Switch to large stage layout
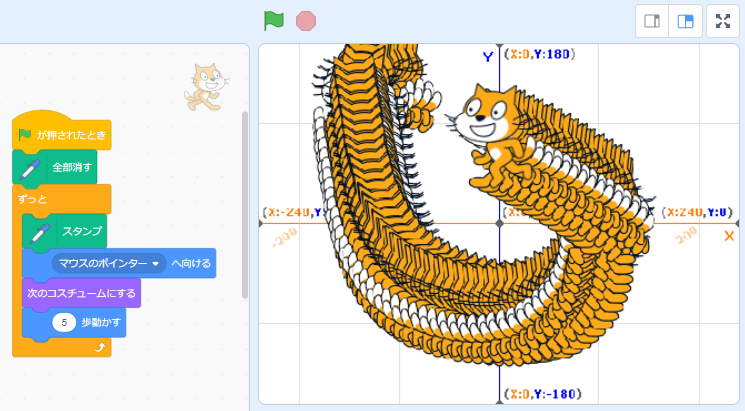This screenshot has width=745, height=411. 685,21
